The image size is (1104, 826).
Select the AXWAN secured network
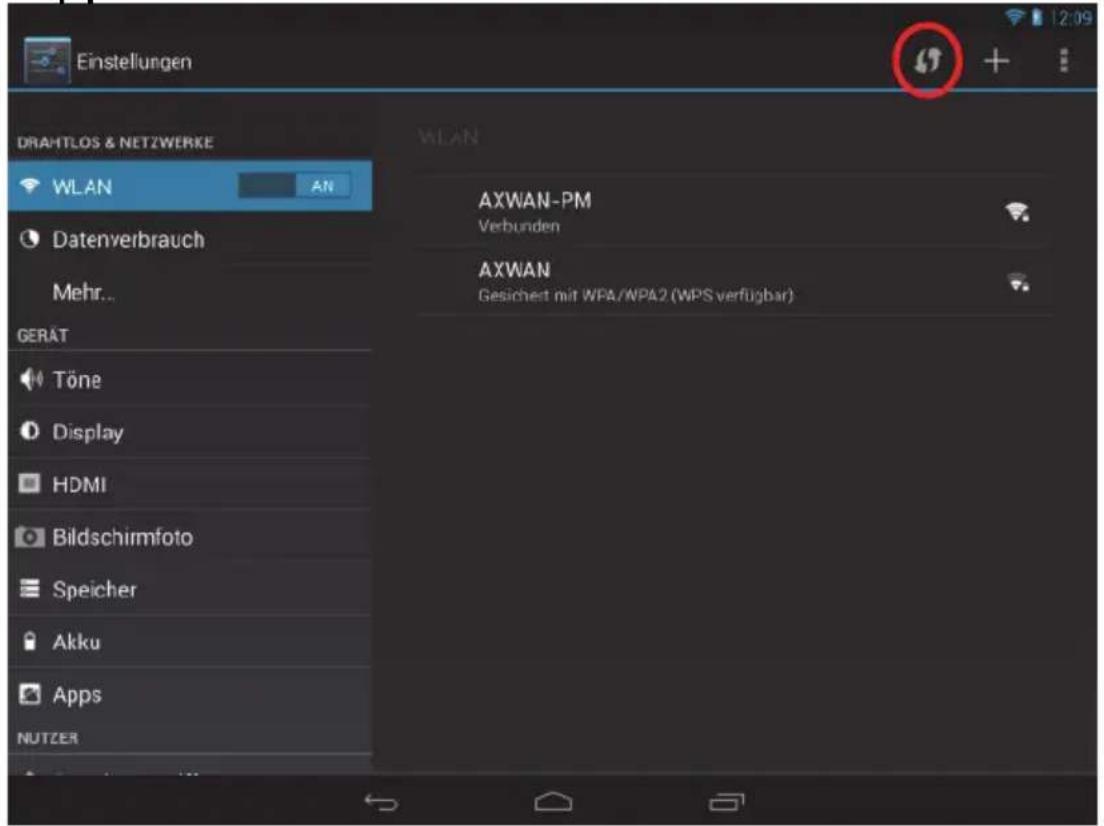pos(734,282)
